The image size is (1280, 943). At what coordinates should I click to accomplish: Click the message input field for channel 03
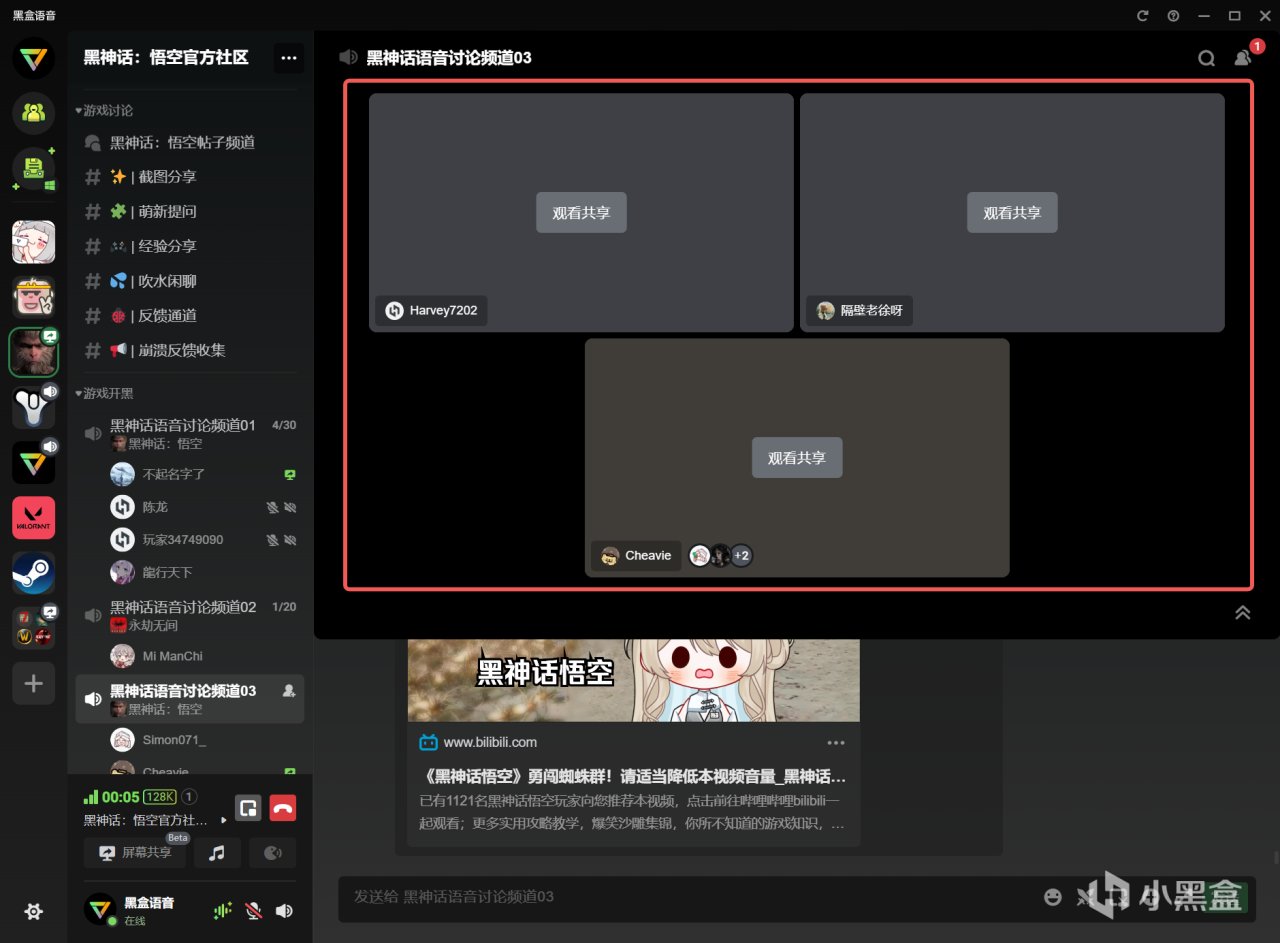[x=690, y=897]
